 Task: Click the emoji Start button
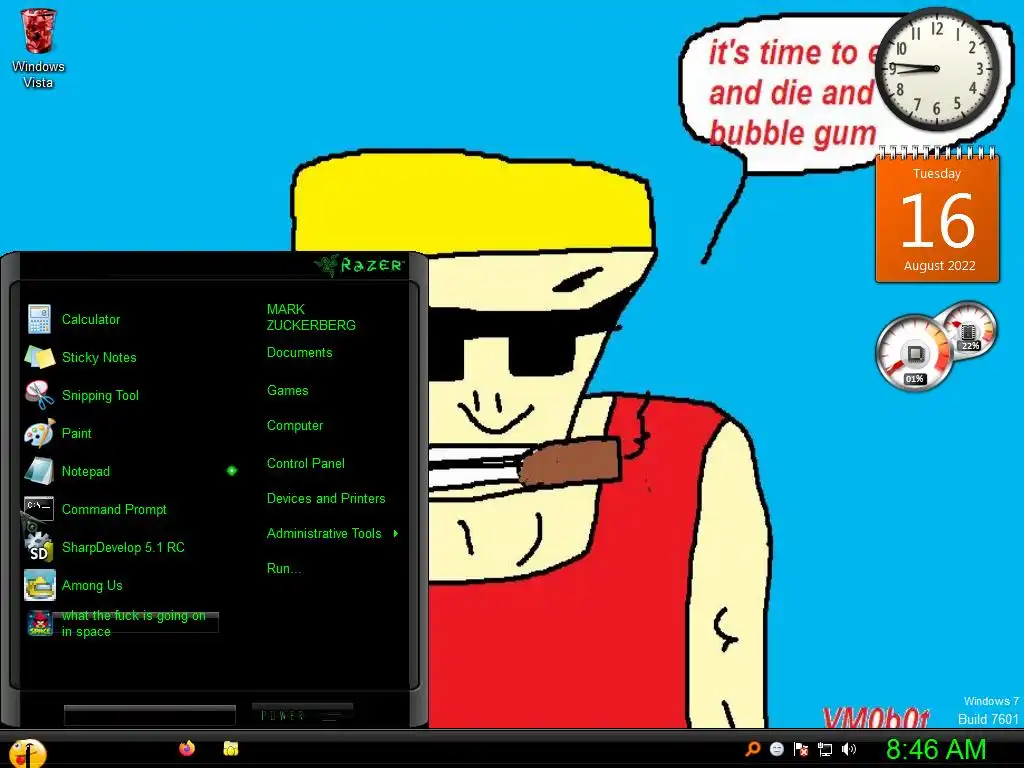tap(27, 752)
